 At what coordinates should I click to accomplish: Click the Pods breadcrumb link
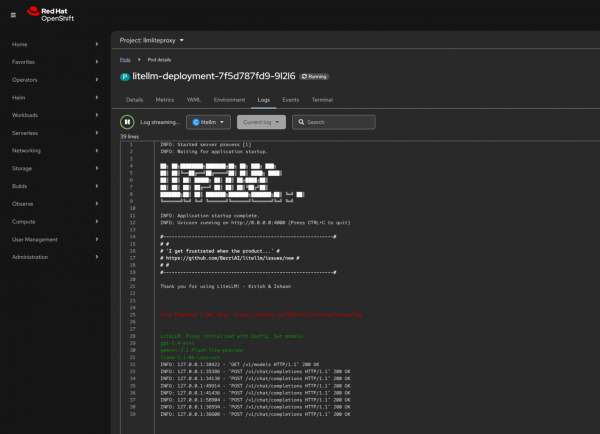(125, 60)
